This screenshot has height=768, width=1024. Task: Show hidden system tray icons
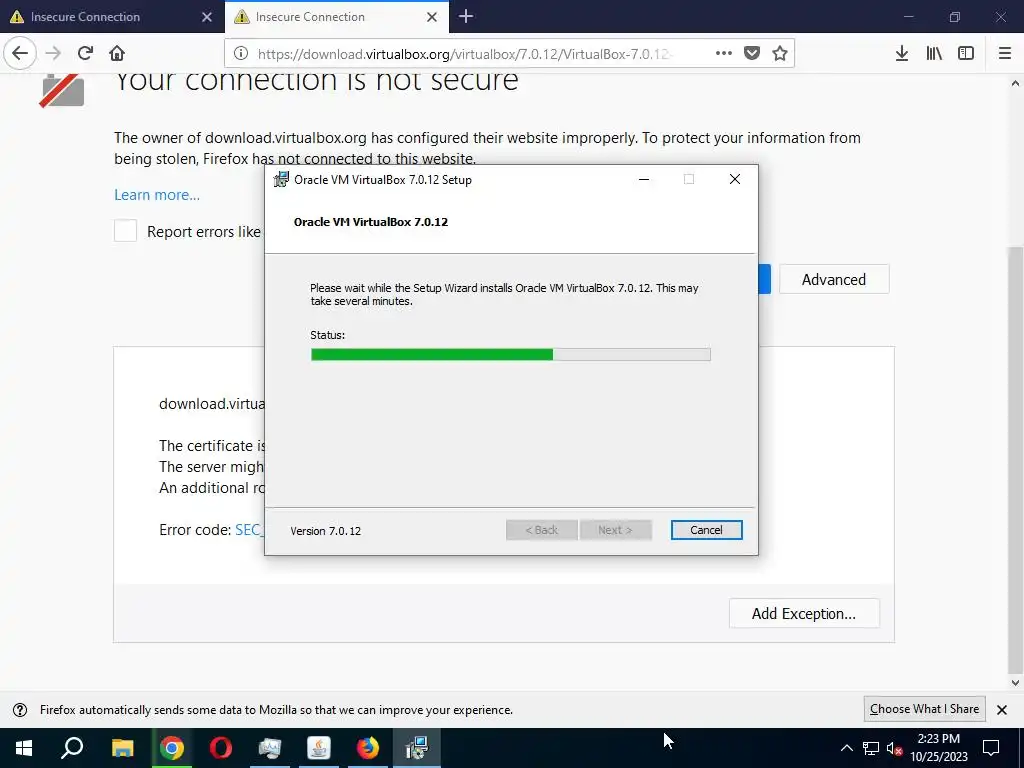click(846, 748)
